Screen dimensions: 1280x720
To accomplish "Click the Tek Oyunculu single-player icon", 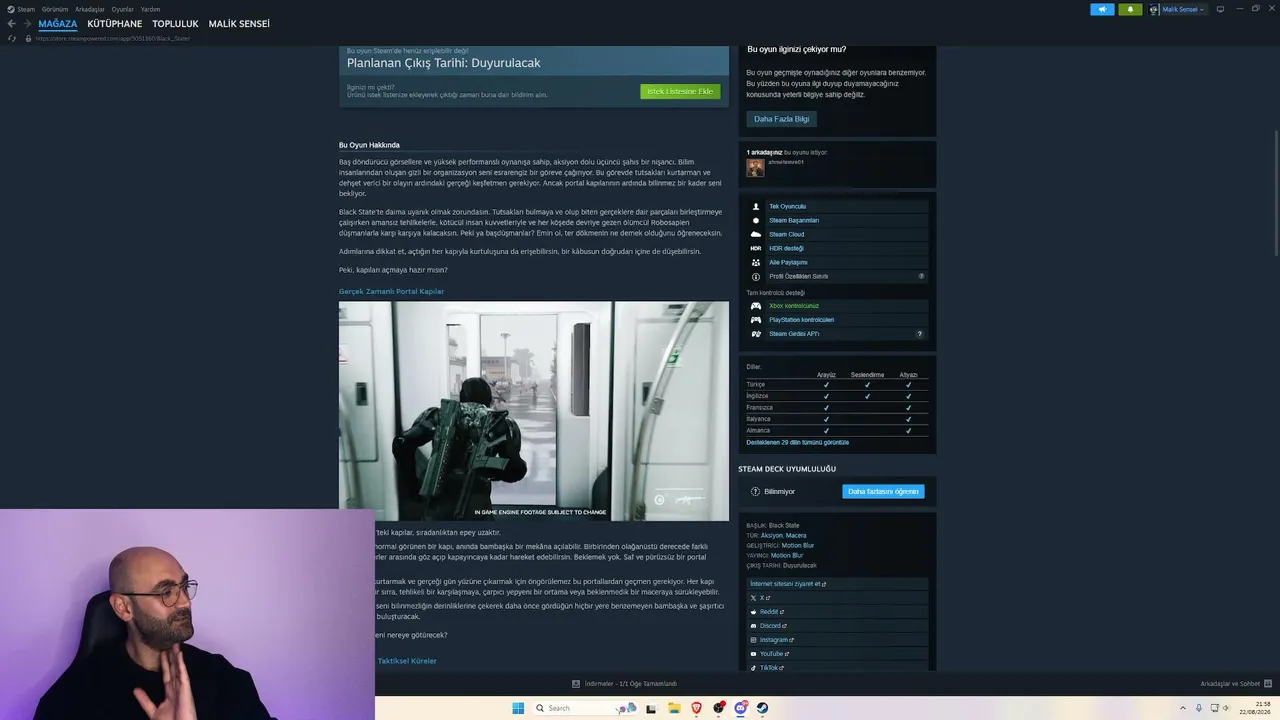I will point(756,206).
